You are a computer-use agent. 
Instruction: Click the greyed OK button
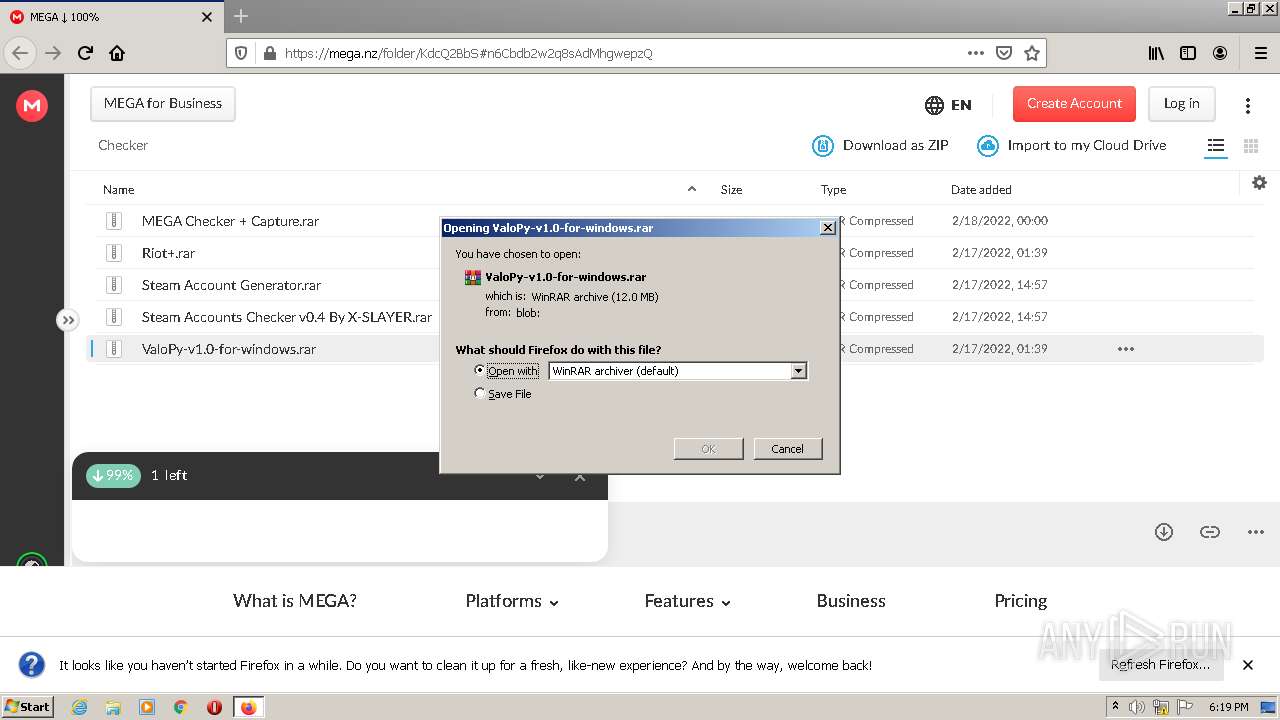coord(708,449)
